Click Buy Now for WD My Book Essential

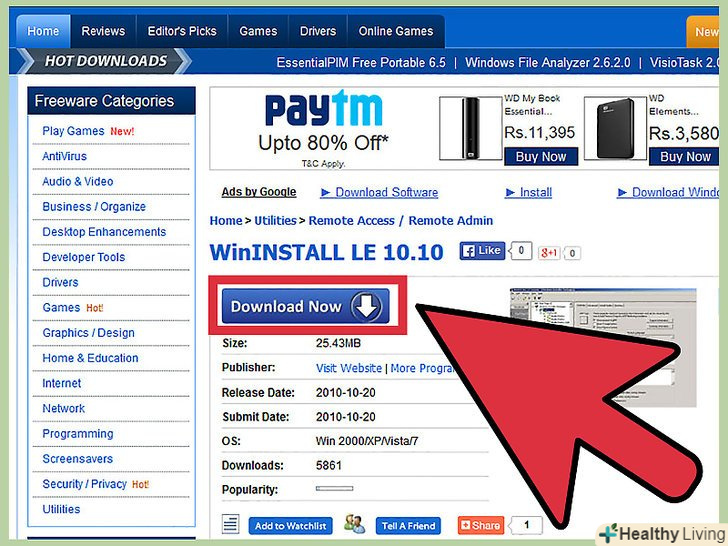click(x=541, y=156)
